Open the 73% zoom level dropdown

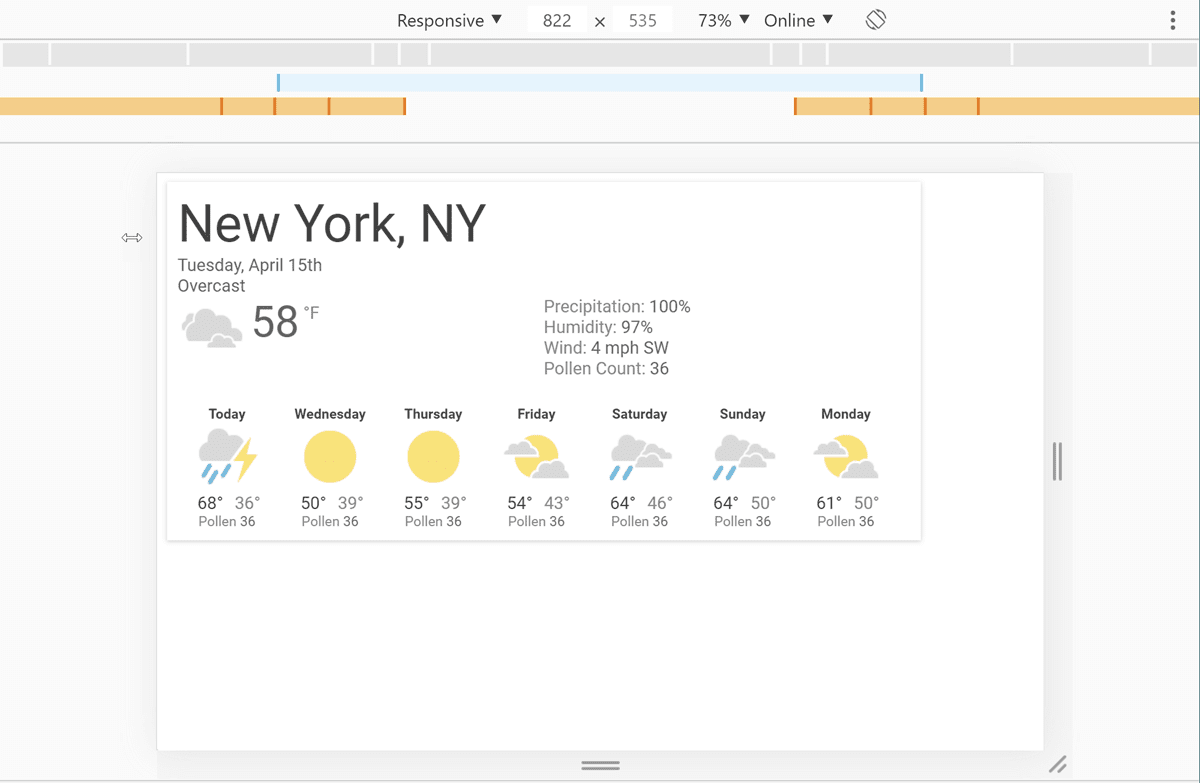[722, 19]
